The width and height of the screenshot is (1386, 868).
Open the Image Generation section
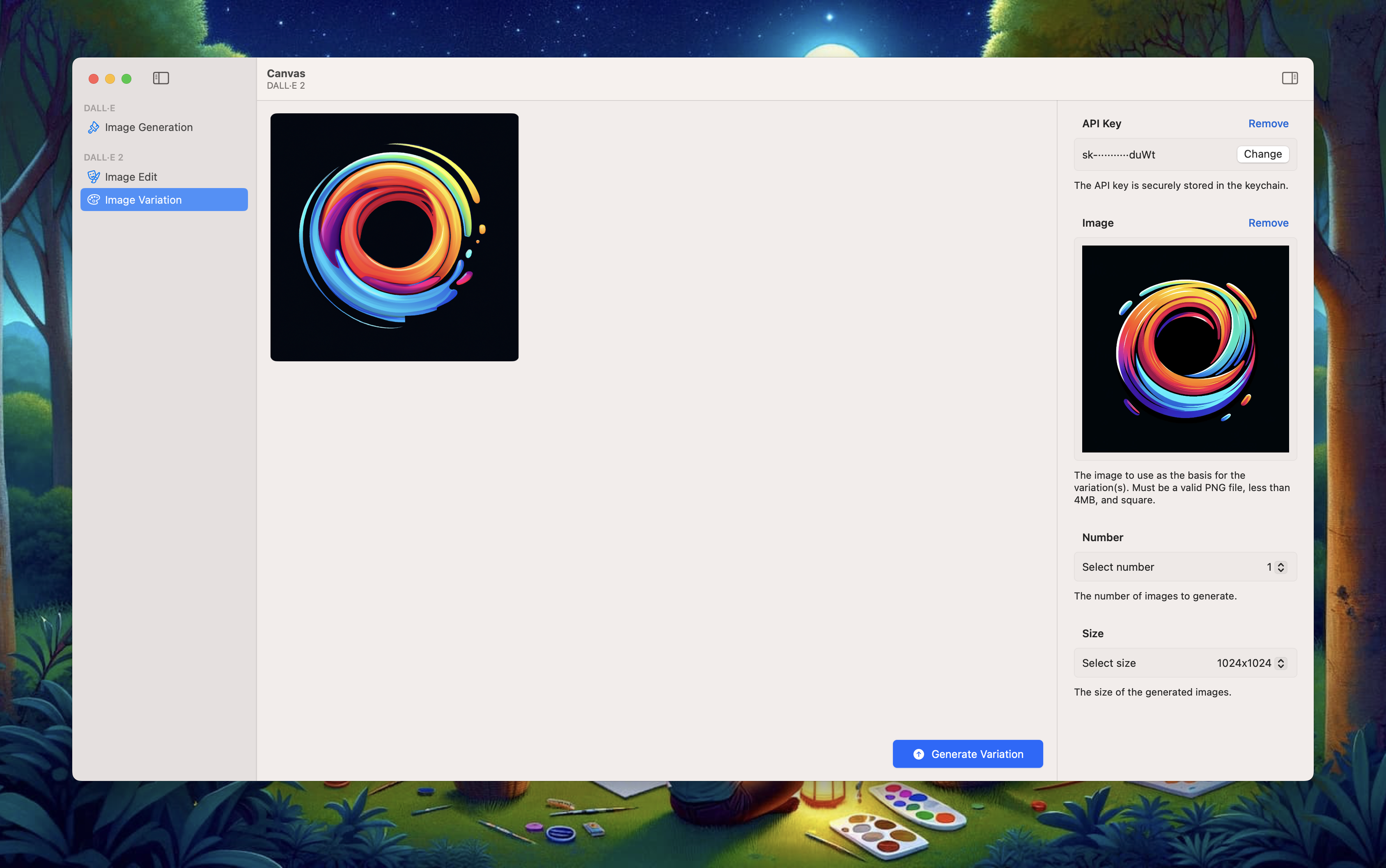[149, 127]
